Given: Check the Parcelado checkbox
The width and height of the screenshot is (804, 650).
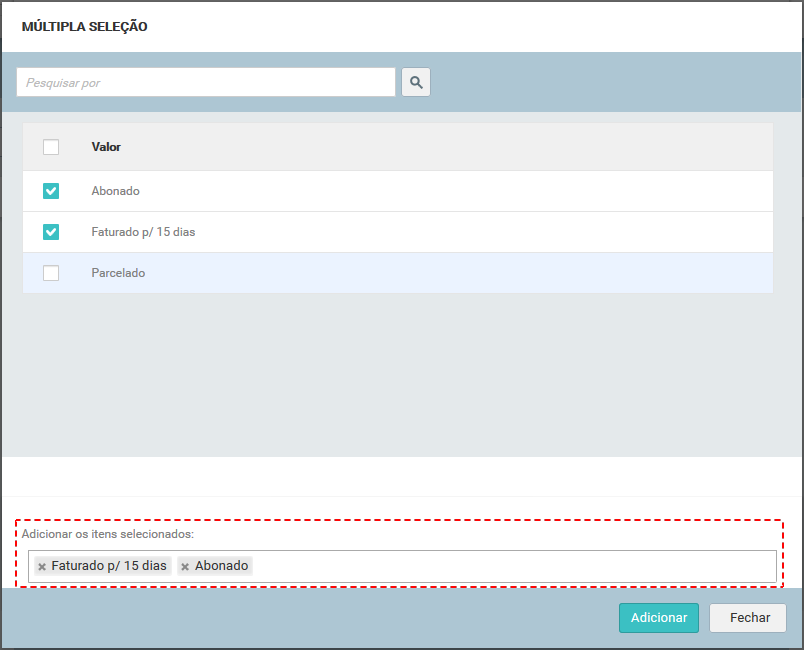Looking at the screenshot, I should tap(51, 273).
